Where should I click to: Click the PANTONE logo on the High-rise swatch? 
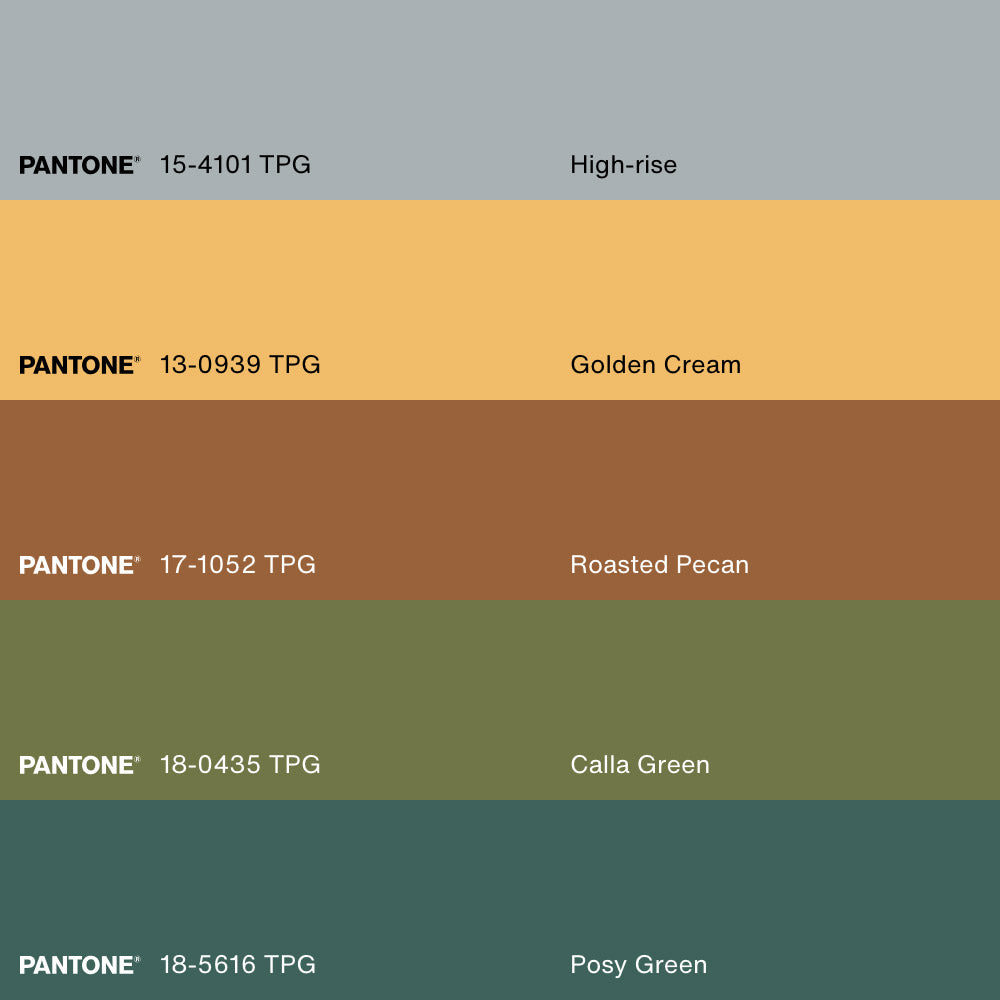coord(79,165)
